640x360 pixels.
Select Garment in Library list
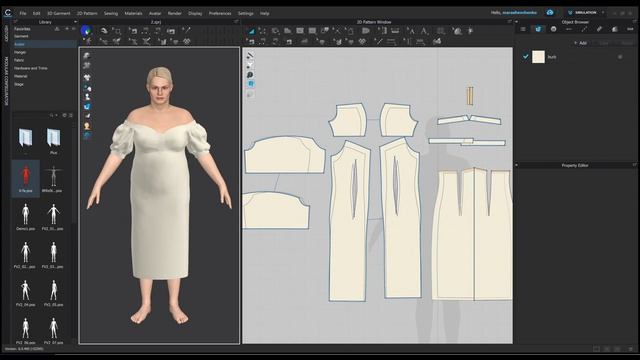21,36
